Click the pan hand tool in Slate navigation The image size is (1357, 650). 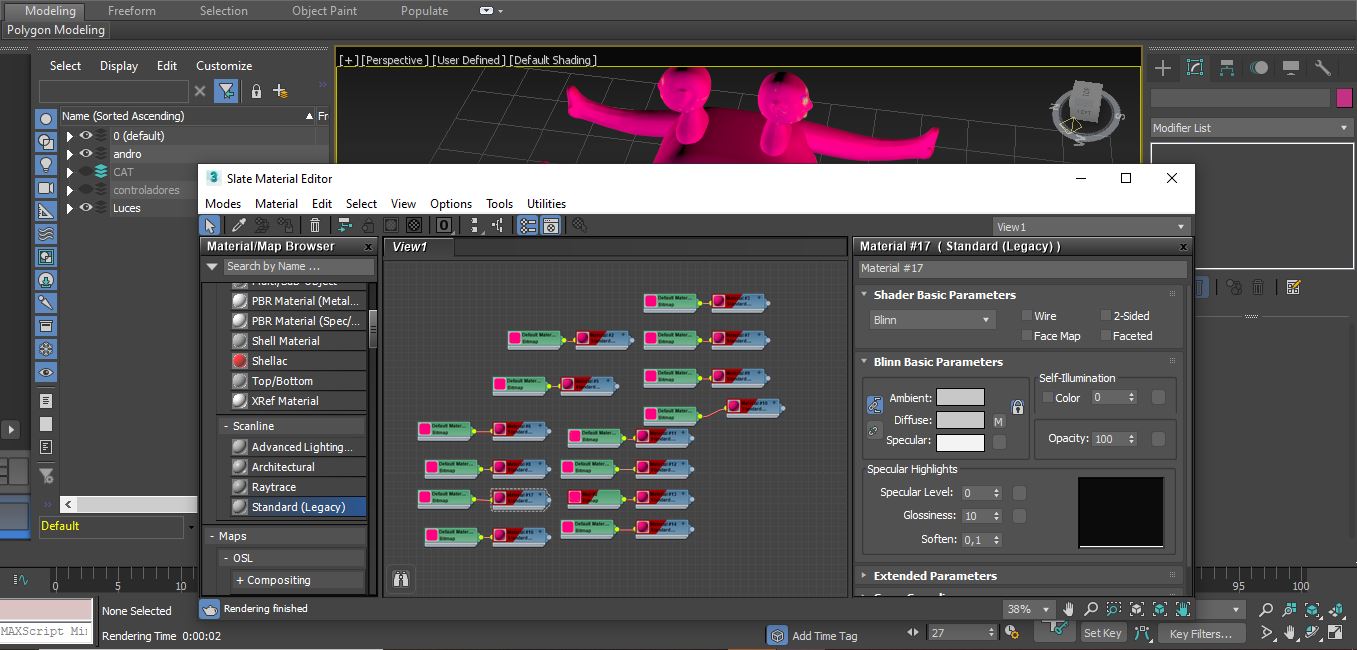pyautogui.click(x=1068, y=609)
